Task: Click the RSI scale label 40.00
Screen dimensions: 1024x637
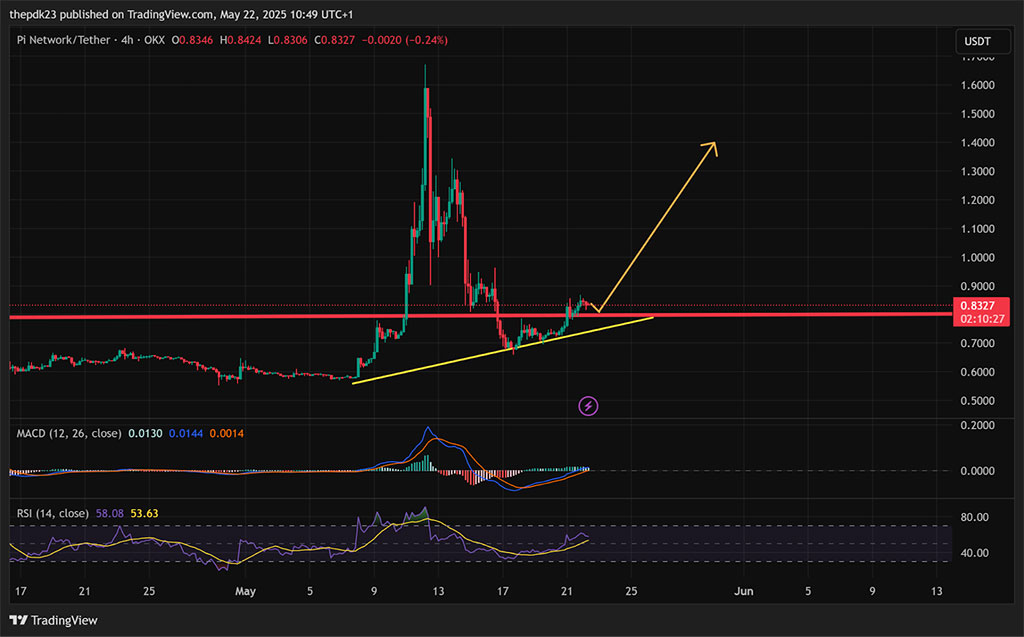Action: point(975,553)
